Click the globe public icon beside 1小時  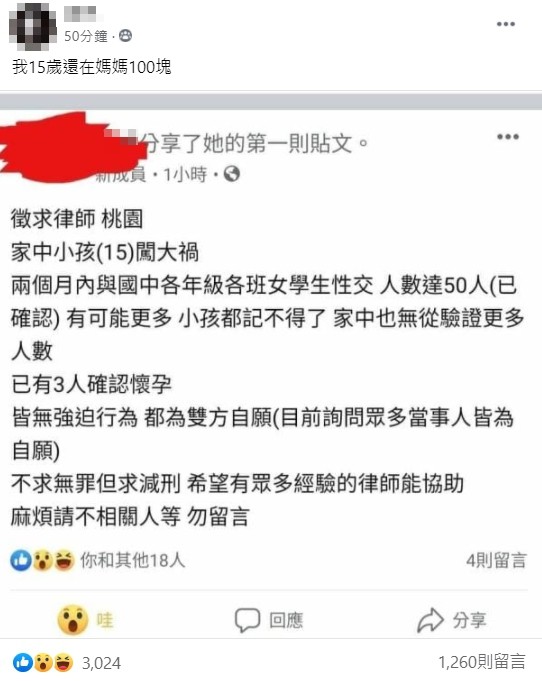[232, 174]
